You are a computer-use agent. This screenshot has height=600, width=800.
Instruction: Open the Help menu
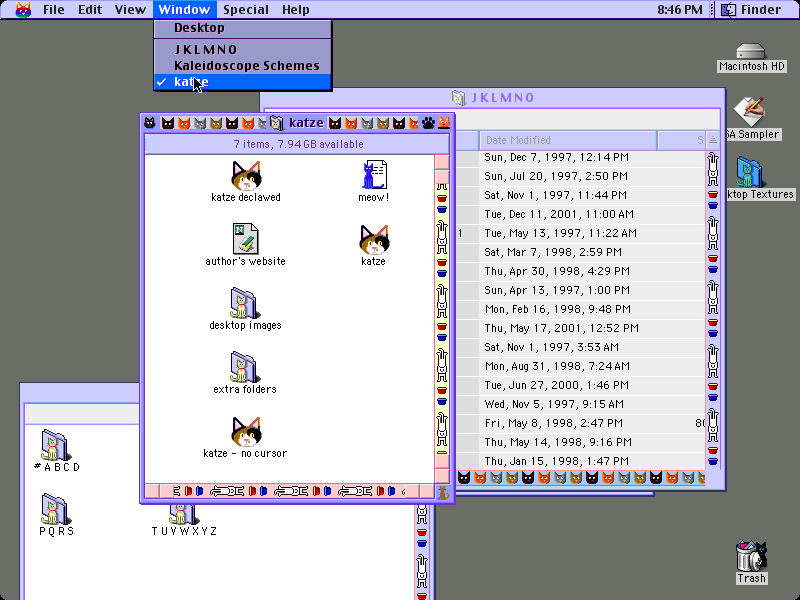coord(295,9)
